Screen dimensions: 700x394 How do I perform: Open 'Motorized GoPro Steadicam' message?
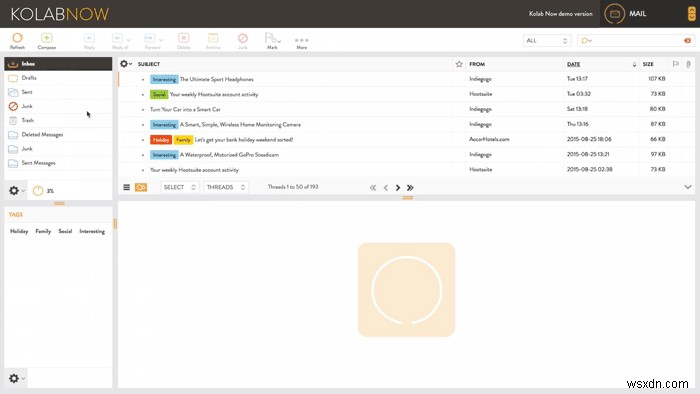229,155
